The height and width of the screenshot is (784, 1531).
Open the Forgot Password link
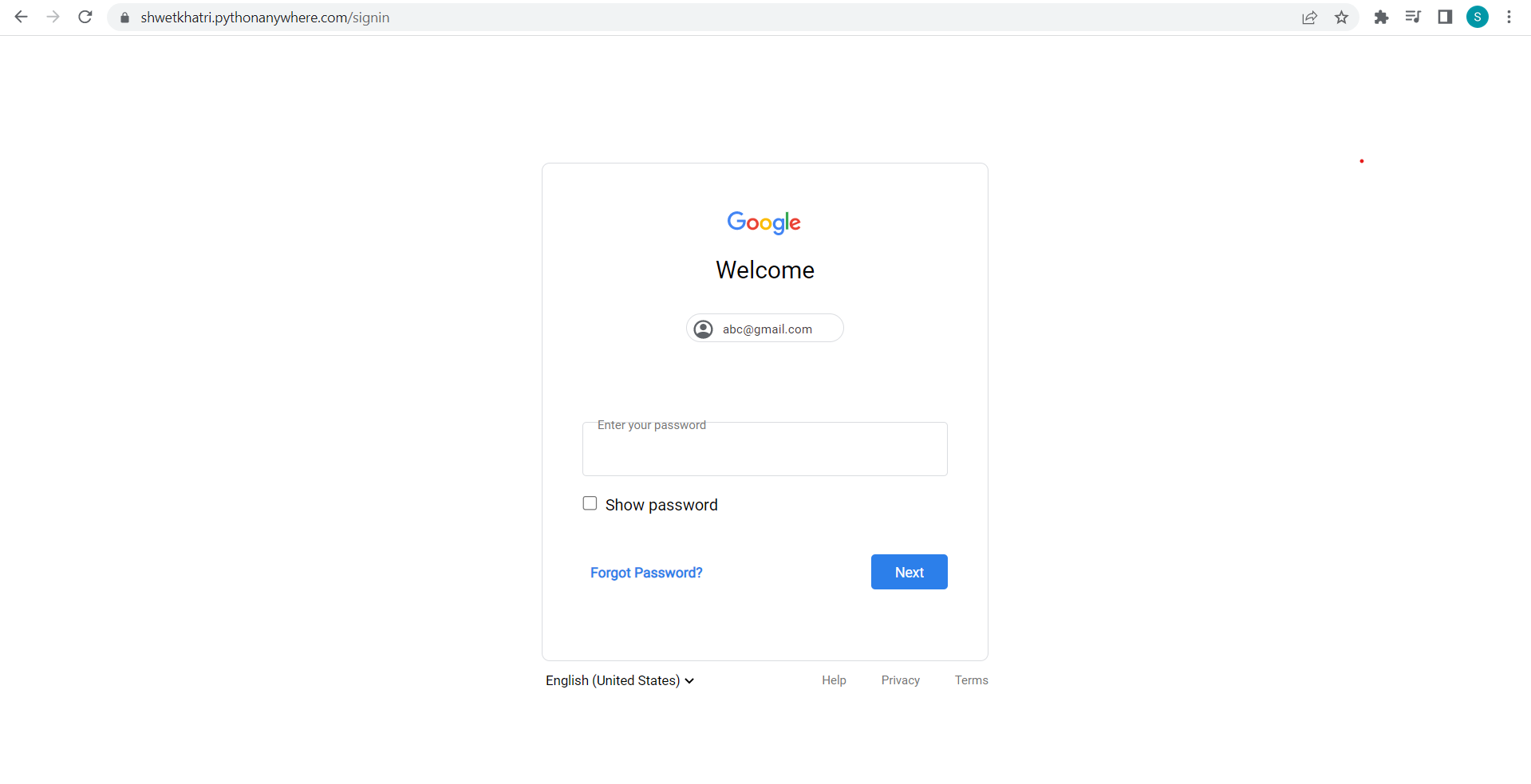646,573
